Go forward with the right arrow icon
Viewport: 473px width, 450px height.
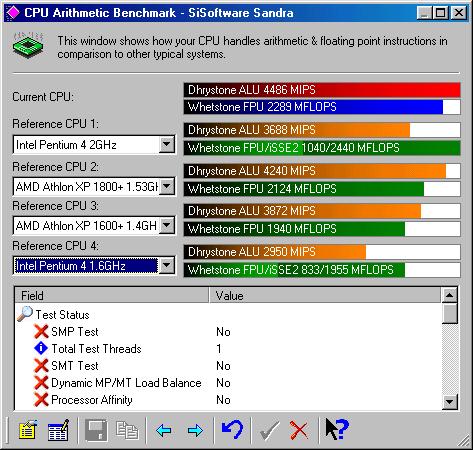[195, 430]
